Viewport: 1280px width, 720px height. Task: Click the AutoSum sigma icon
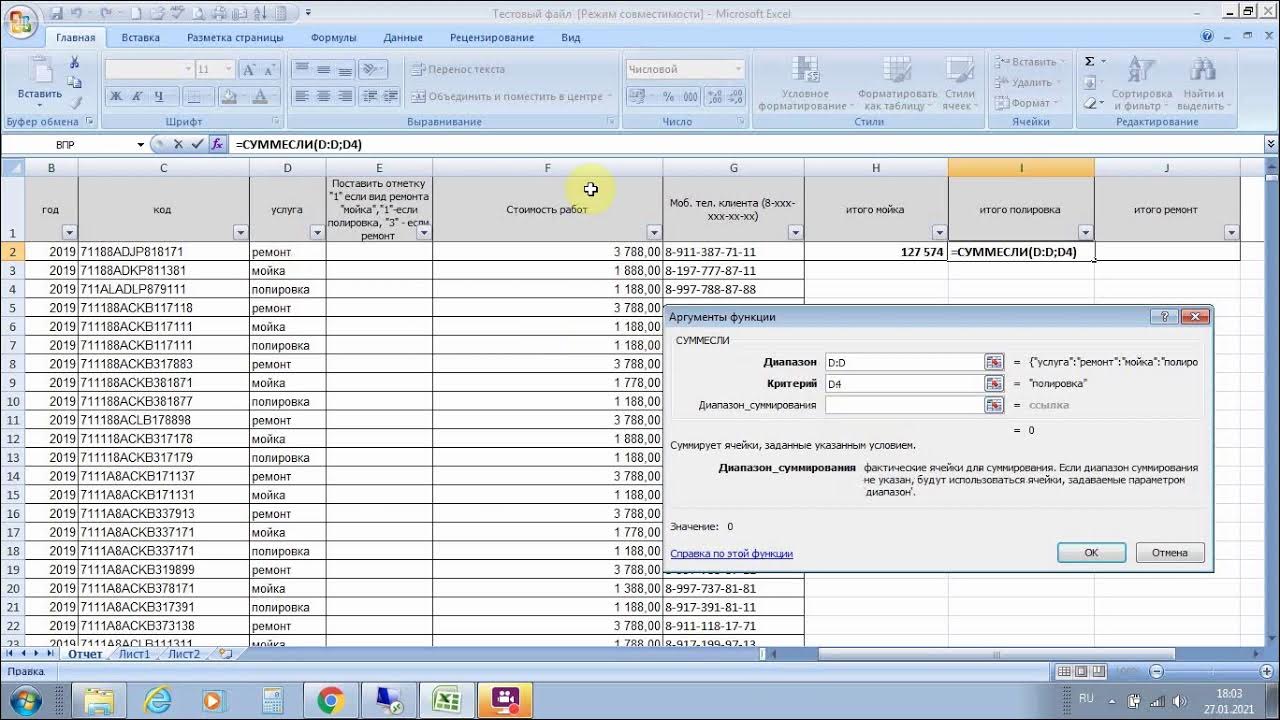click(1090, 62)
